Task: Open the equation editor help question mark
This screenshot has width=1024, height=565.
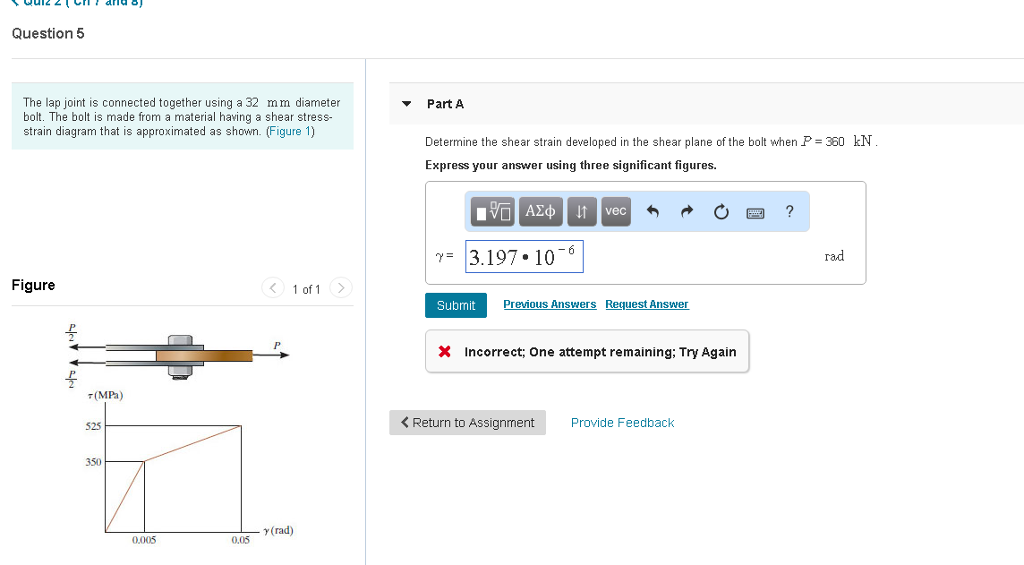Action: coord(790,211)
